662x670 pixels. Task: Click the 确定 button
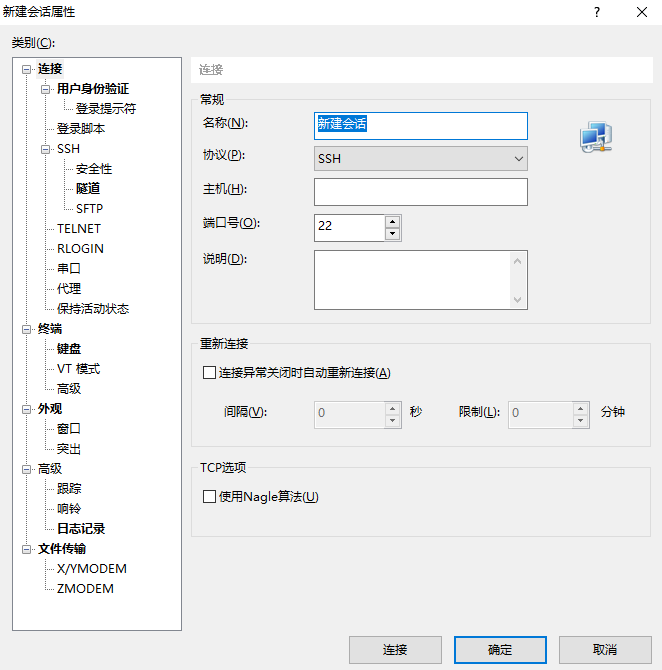pyautogui.click(x=500, y=650)
